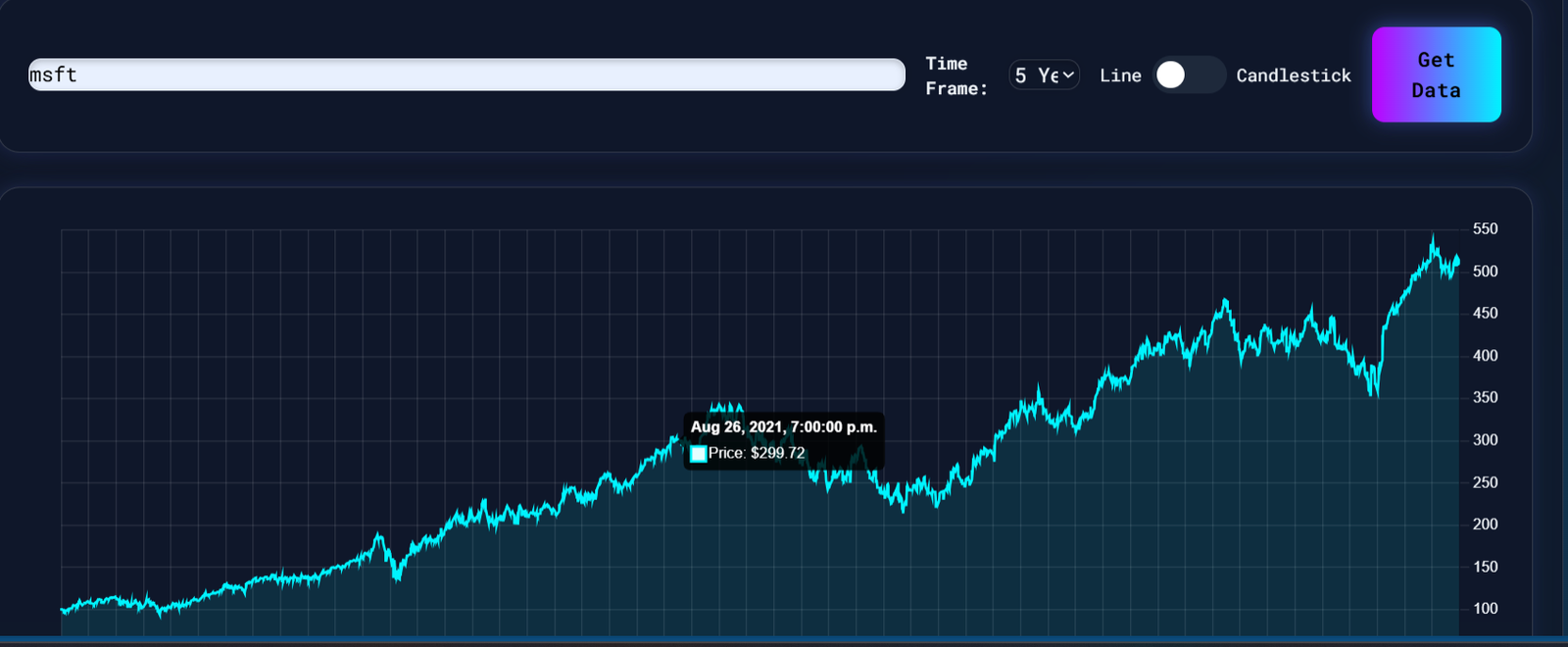Click the Line label beside the switch

[x=1120, y=75]
